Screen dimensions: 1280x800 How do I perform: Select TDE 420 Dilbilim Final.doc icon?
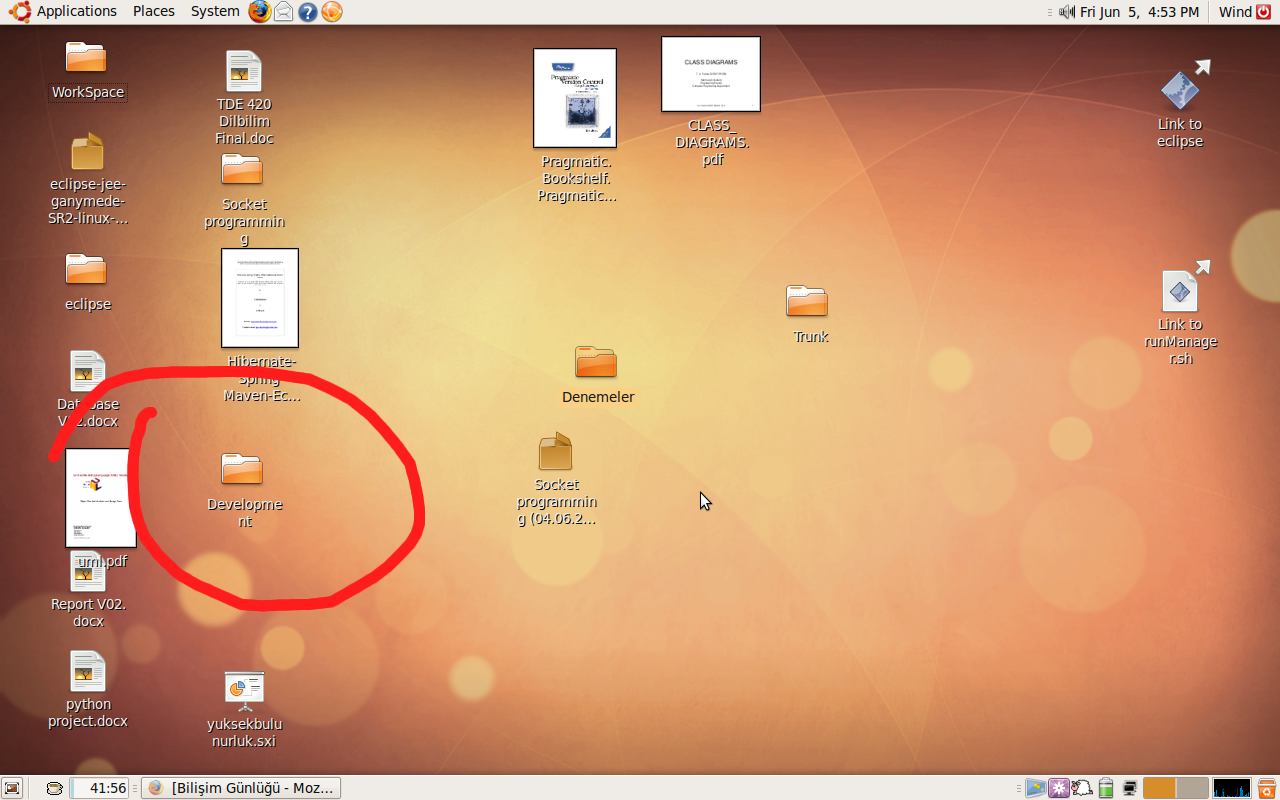244,71
